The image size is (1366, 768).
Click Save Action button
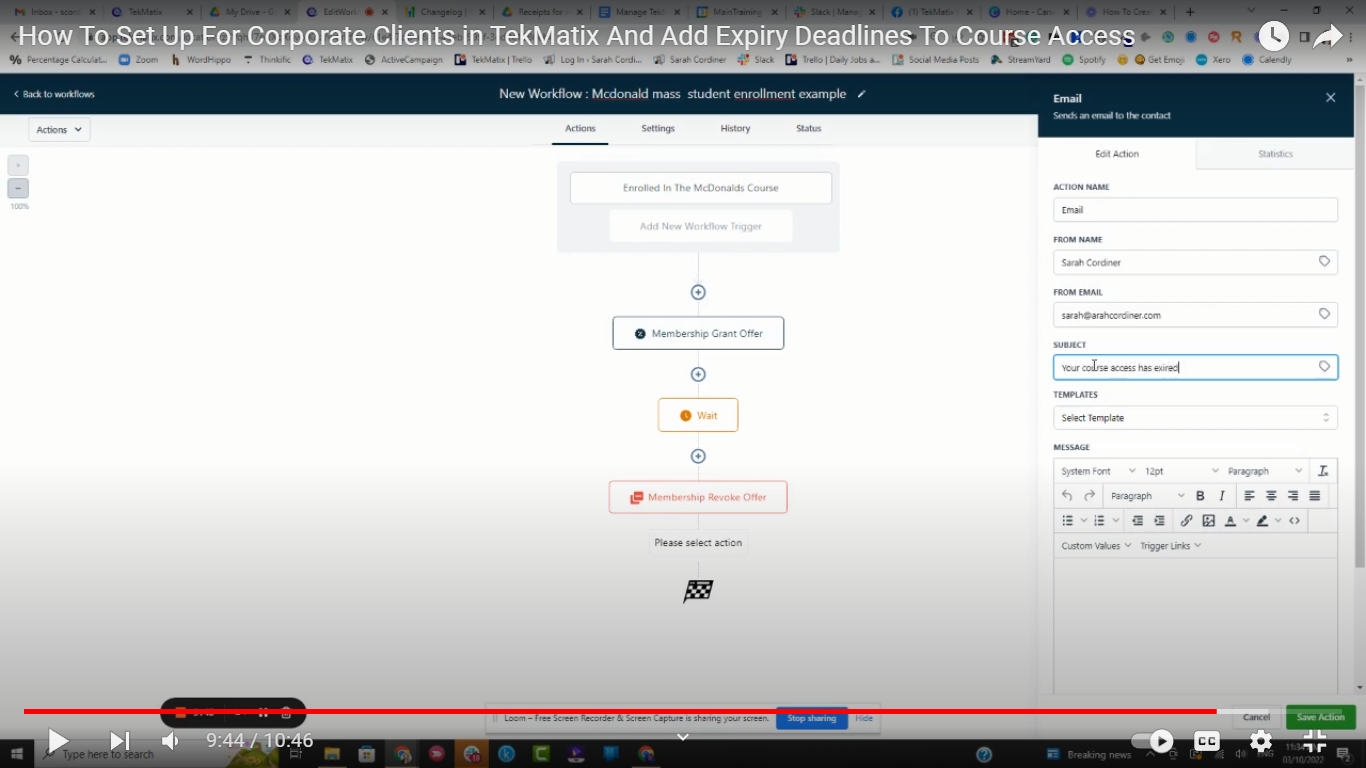pyautogui.click(x=1320, y=717)
